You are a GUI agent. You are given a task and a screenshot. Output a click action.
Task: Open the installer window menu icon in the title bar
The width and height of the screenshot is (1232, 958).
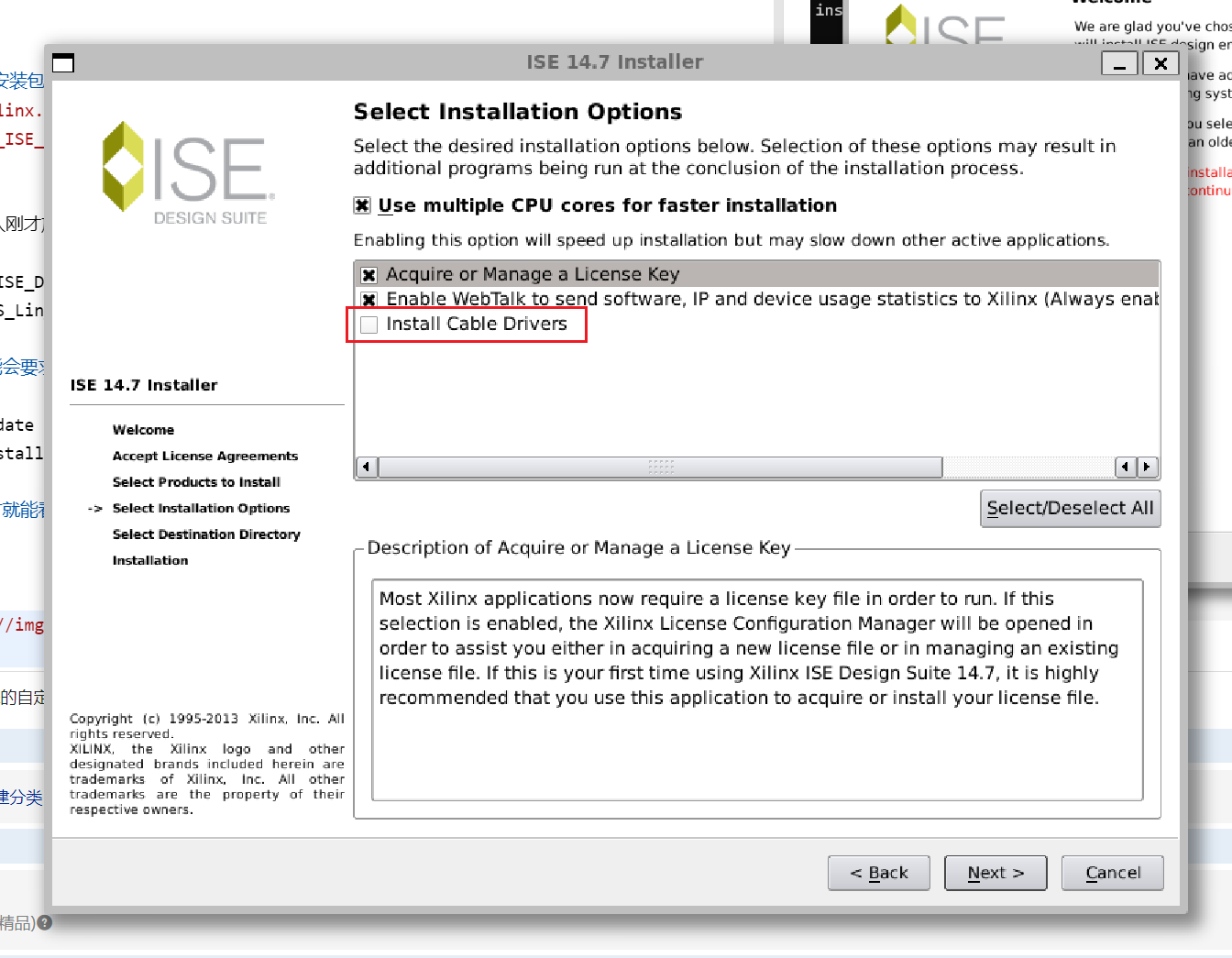coord(63,62)
